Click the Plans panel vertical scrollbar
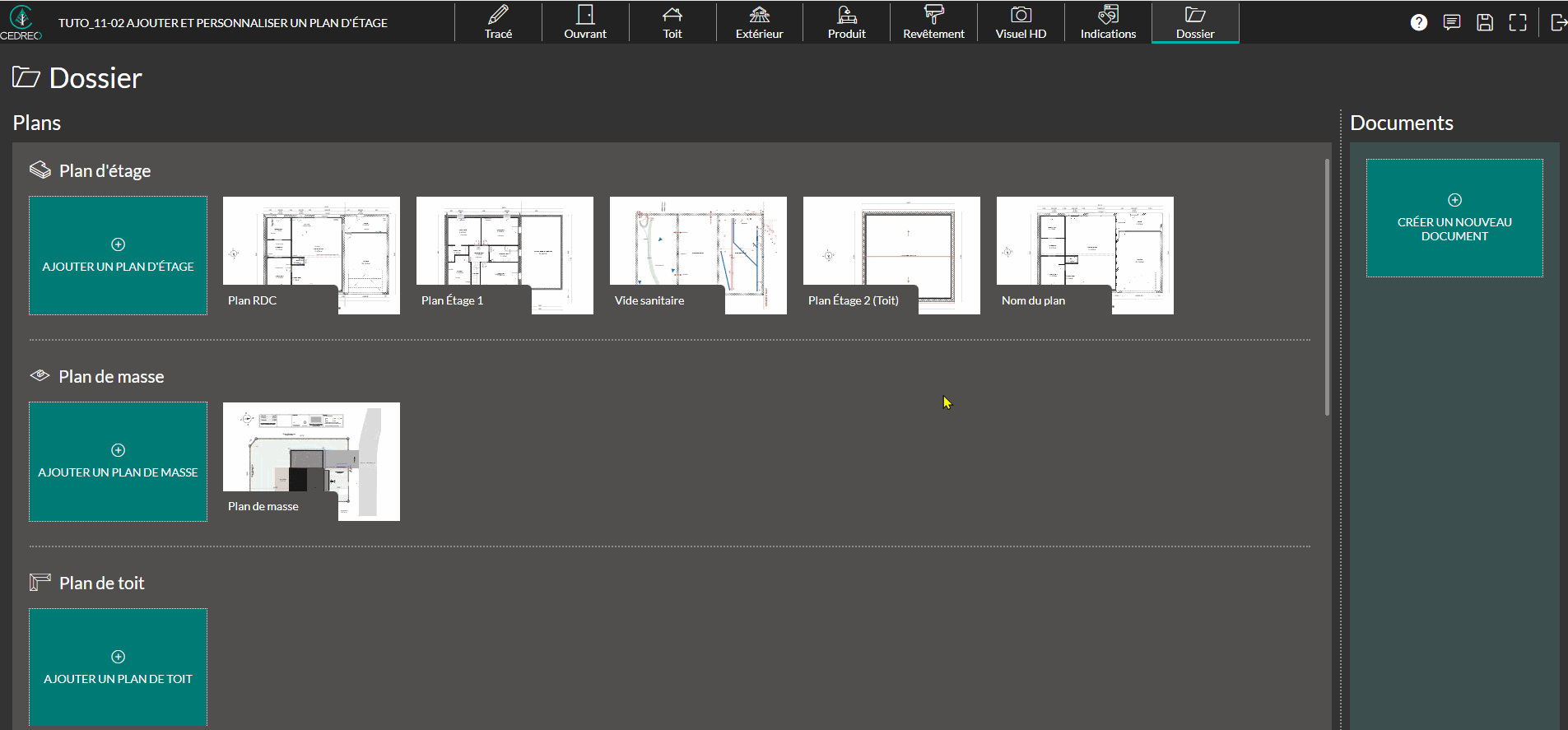Viewport: 1568px width, 730px height. click(1327, 287)
